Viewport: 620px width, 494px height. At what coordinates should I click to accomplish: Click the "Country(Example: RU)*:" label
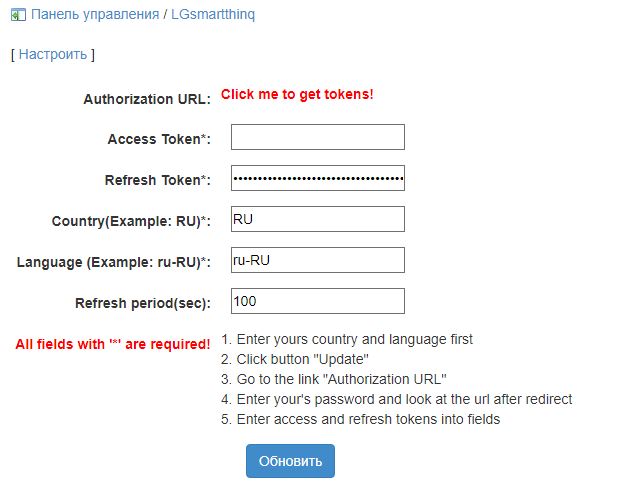(131, 222)
